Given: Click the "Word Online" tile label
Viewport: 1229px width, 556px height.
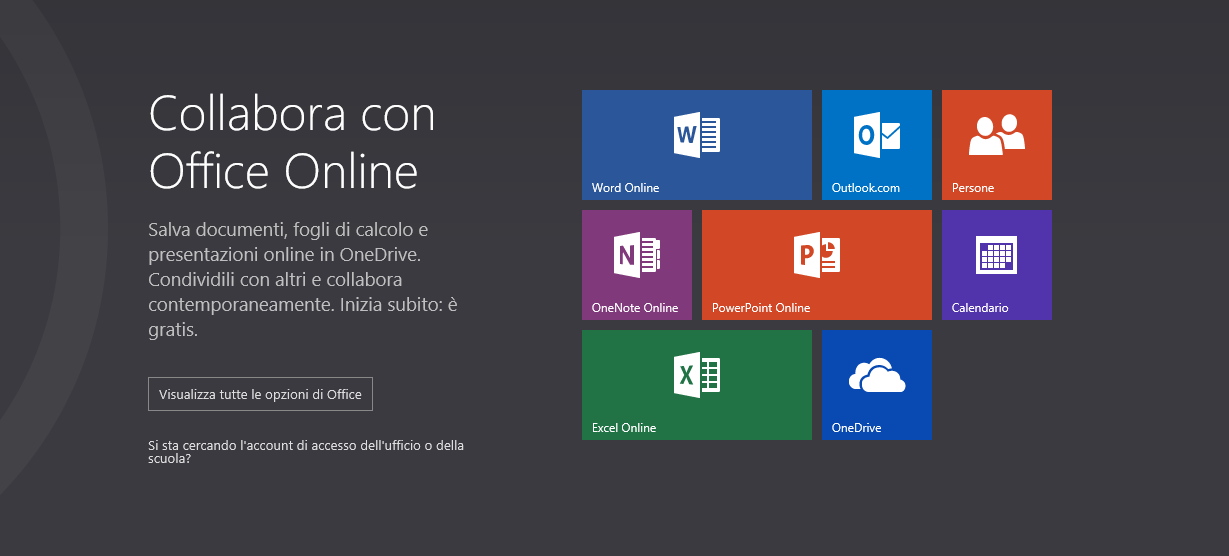Looking at the screenshot, I should point(626,188).
